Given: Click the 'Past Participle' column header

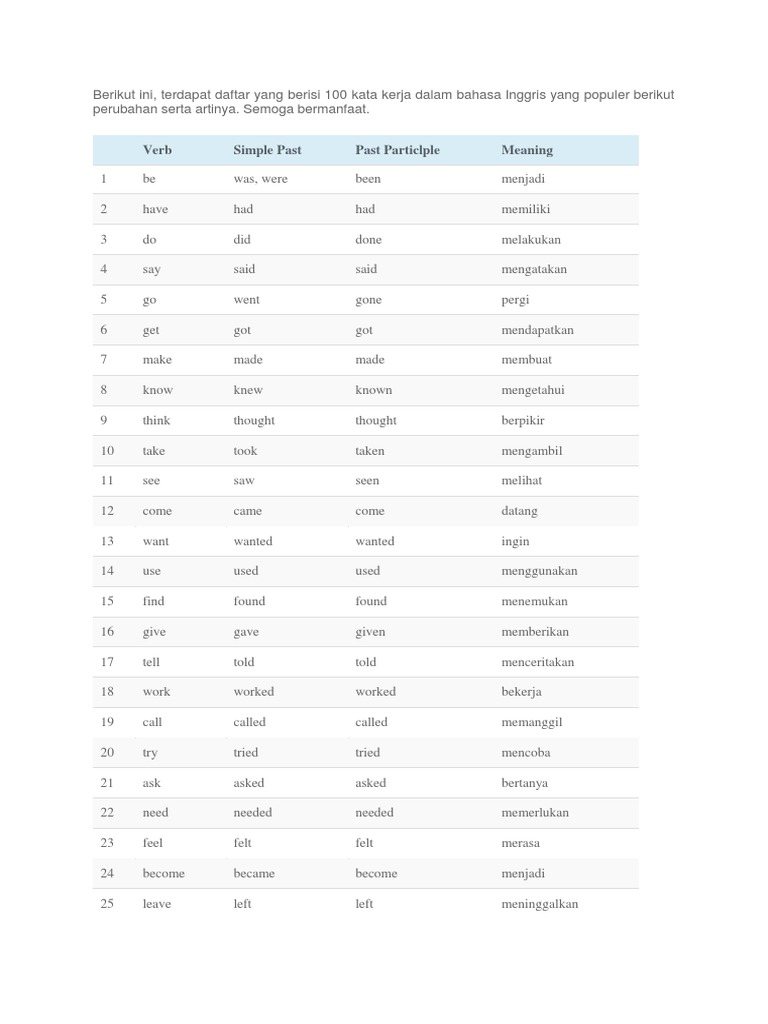Looking at the screenshot, I should coord(397,150).
